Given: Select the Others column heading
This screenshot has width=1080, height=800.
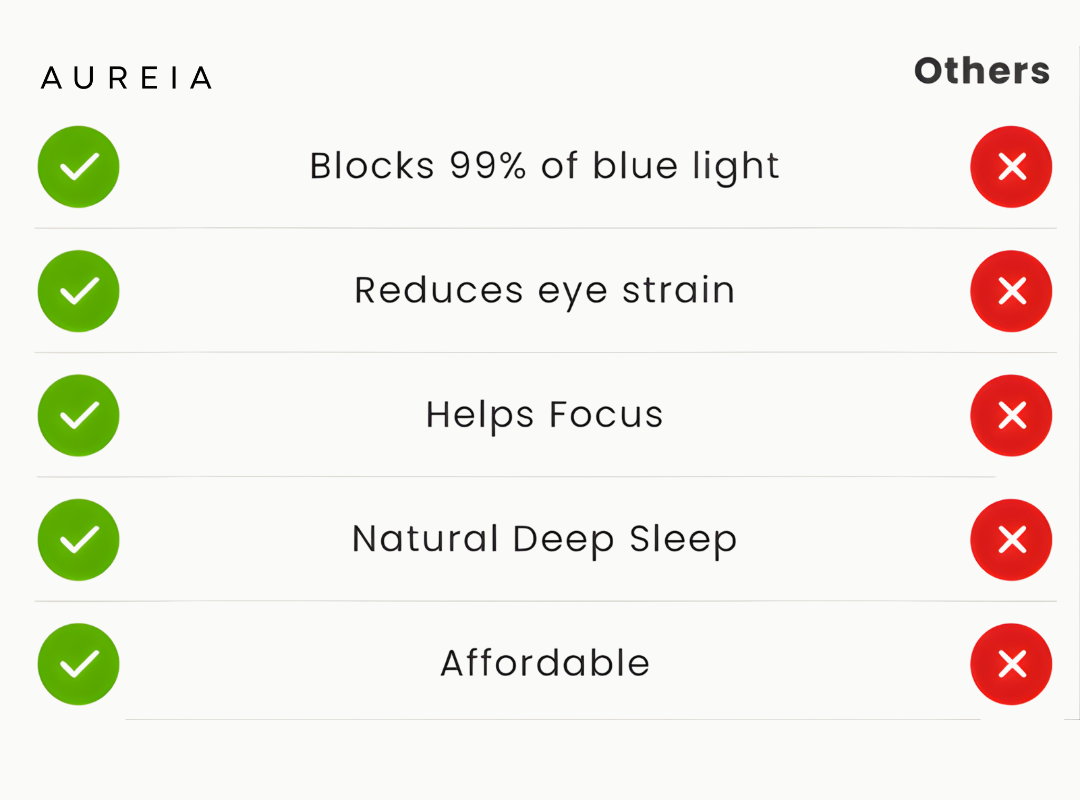Looking at the screenshot, I should point(981,71).
